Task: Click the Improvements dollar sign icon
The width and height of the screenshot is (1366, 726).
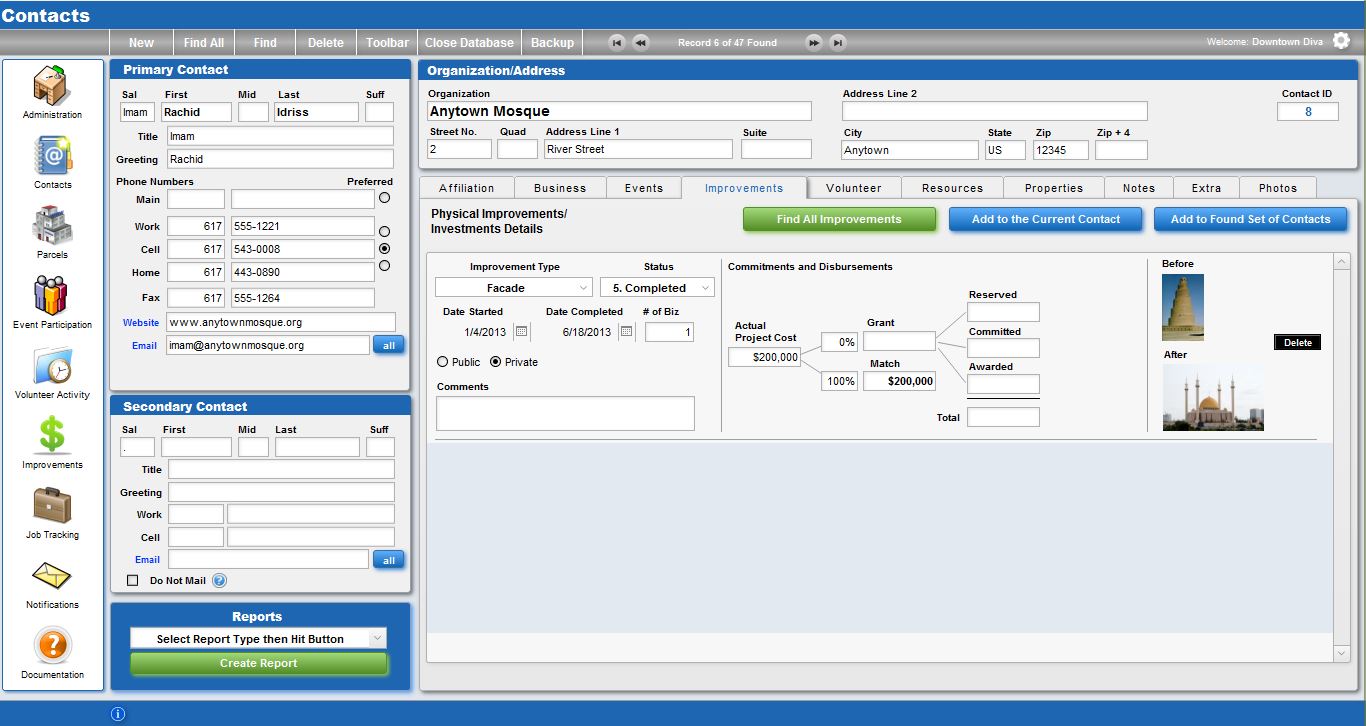Action: click(52, 436)
